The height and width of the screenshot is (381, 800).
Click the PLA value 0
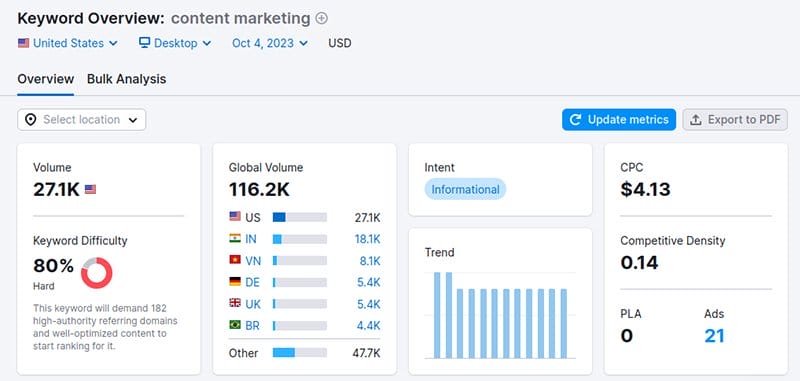coord(627,336)
